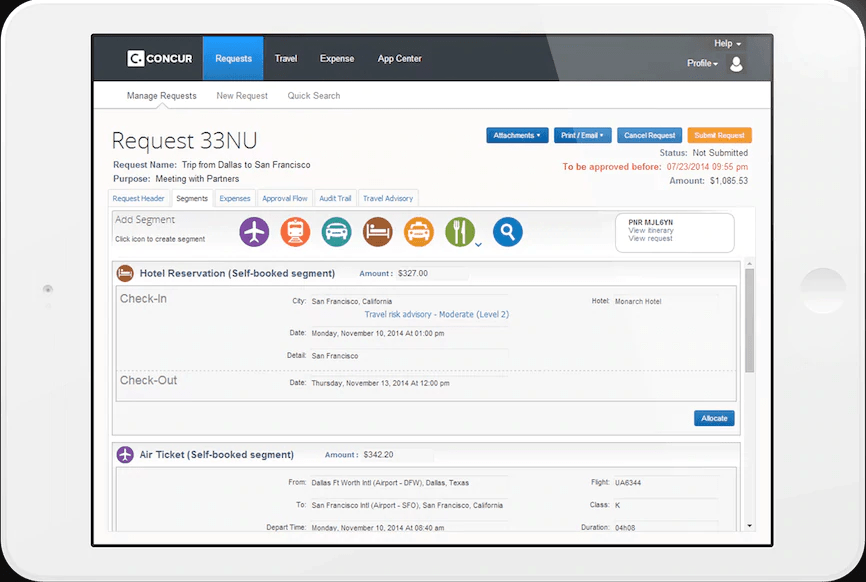Click the check-out Date field Thursday, November 13

click(409, 383)
